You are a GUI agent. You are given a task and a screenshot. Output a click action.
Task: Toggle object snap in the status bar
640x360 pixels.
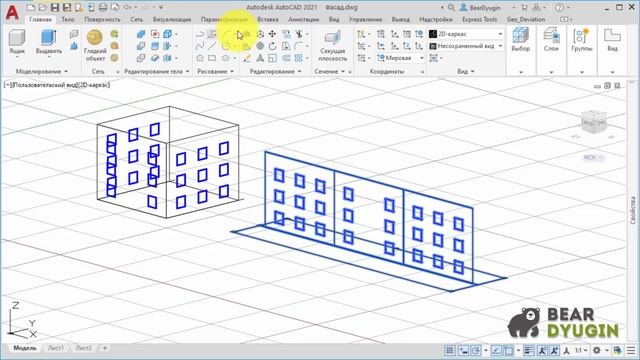[x=508, y=351]
